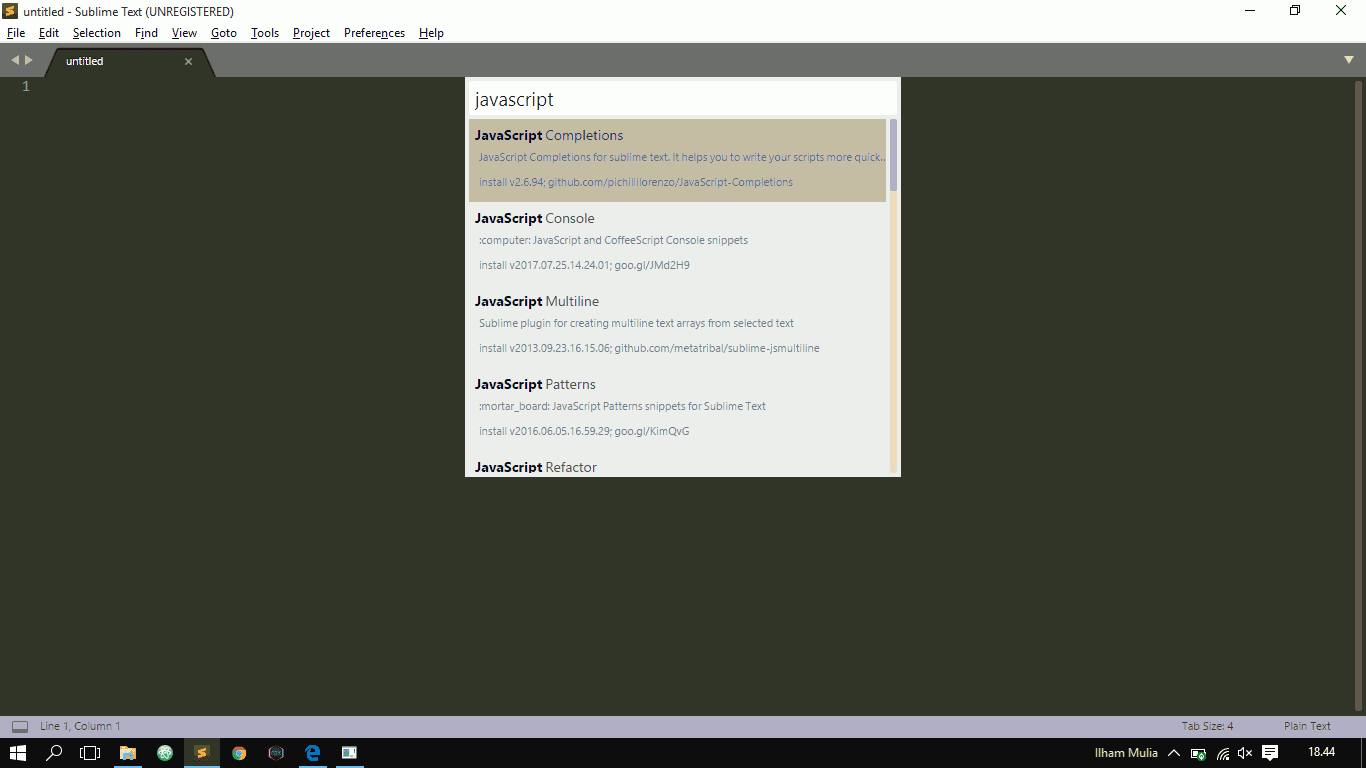Show hidden system tray icons
The width and height of the screenshot is (1366, 768).
(x=1174, y=753)
